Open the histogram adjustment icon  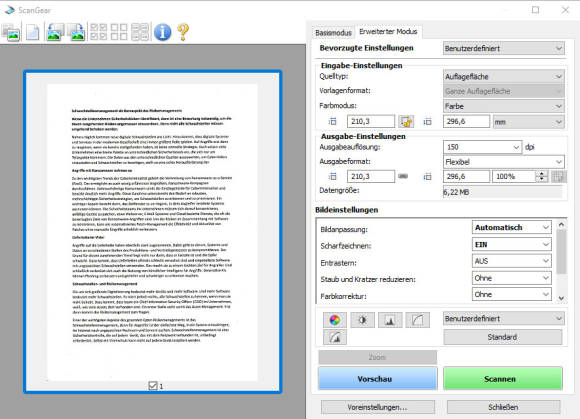(x=390, y=320)
